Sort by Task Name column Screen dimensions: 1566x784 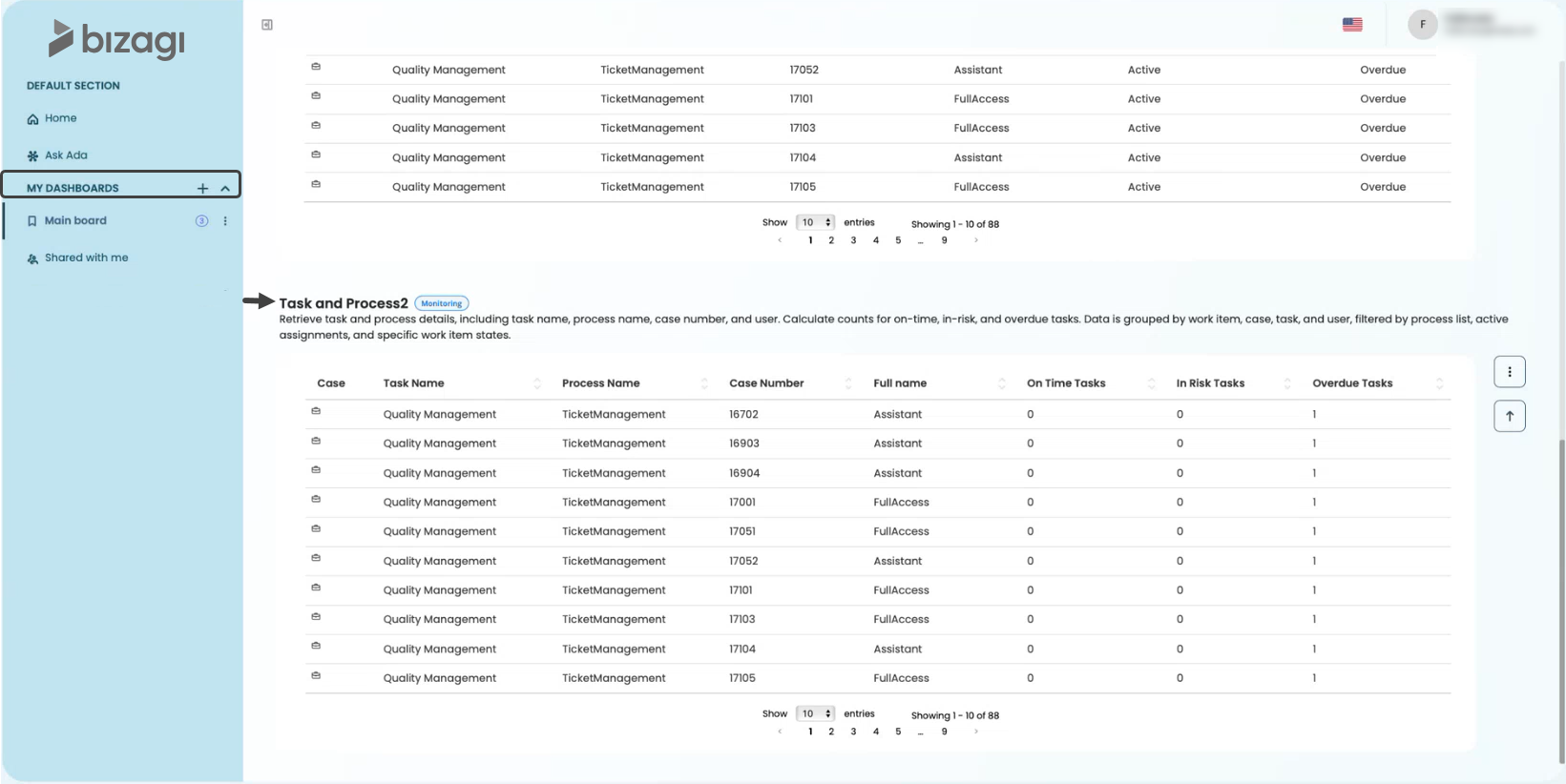click(537, 383)
